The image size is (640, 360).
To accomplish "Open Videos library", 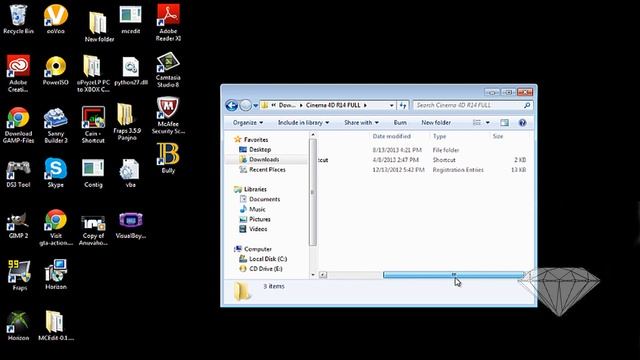I will (258, 229).
